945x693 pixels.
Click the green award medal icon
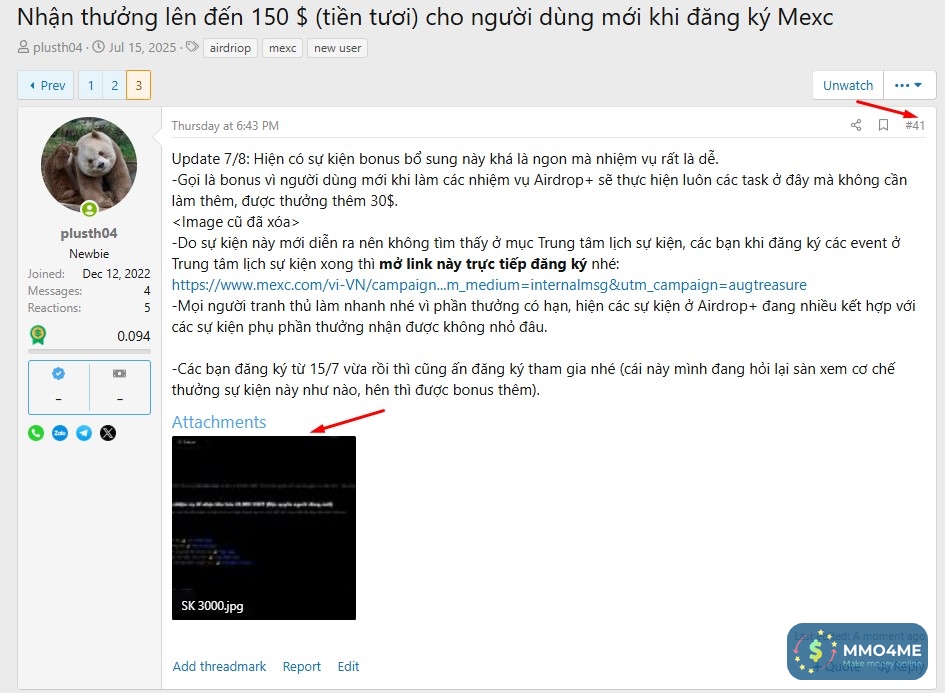[x=38, y=335]
